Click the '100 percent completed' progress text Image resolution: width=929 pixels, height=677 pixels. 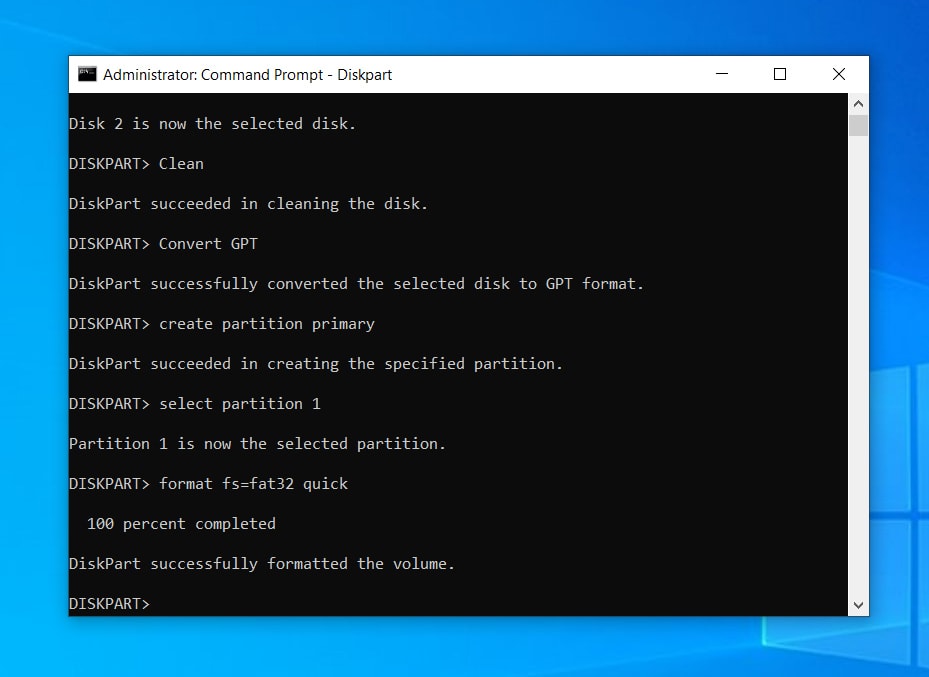(181, 523)
